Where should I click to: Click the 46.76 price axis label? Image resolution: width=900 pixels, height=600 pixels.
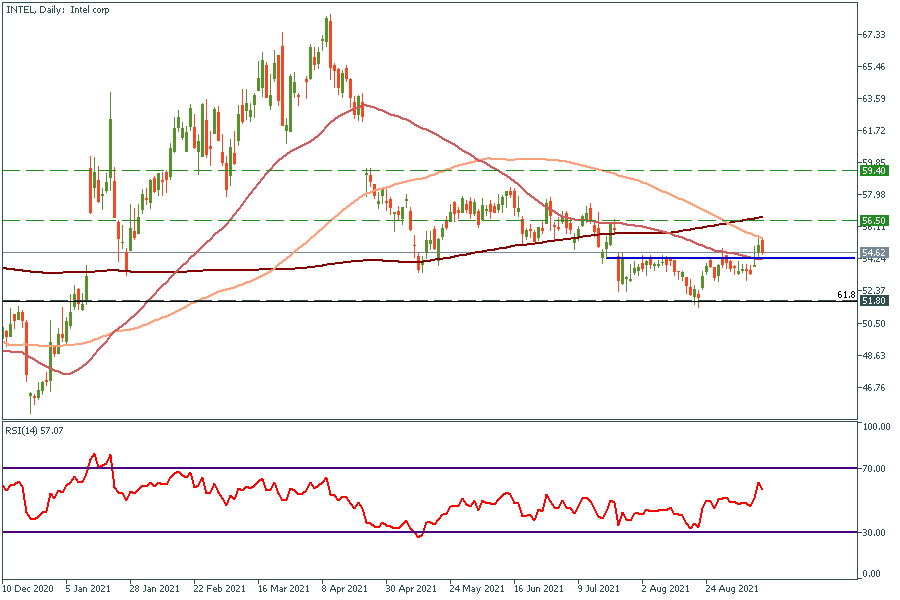click(874, 388)
